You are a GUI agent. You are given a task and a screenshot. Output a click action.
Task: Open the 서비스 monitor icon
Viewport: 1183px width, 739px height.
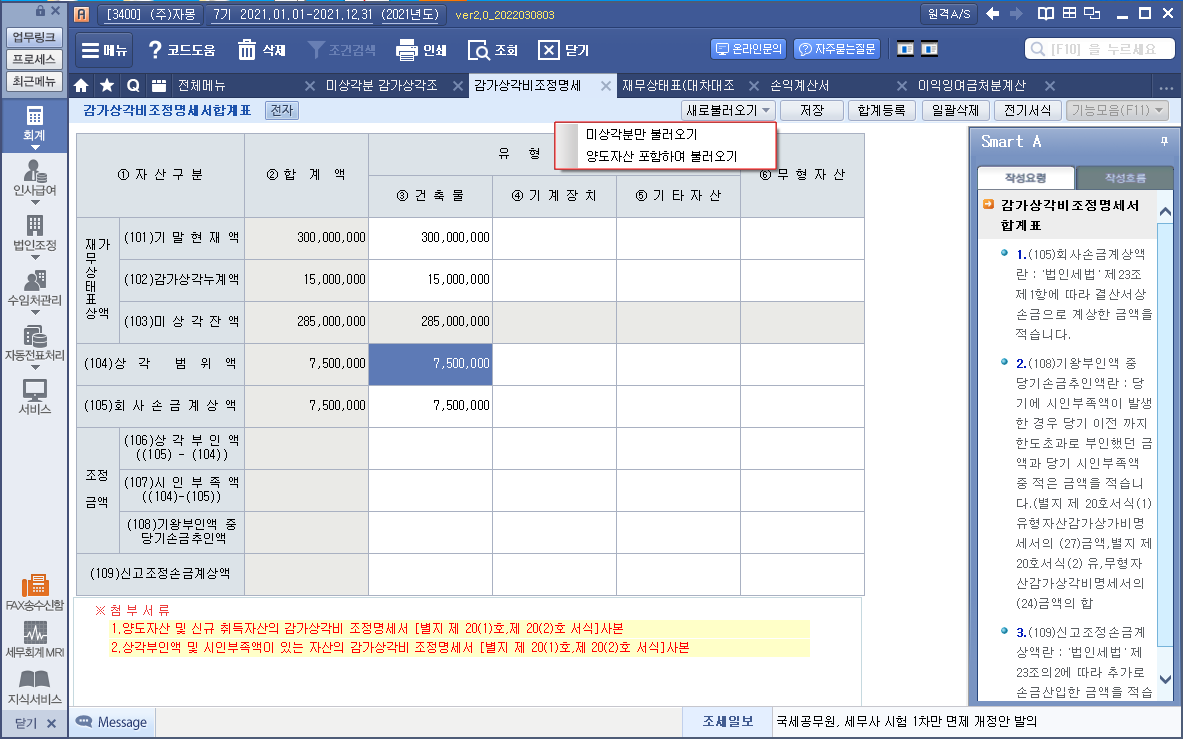point(35,397)
